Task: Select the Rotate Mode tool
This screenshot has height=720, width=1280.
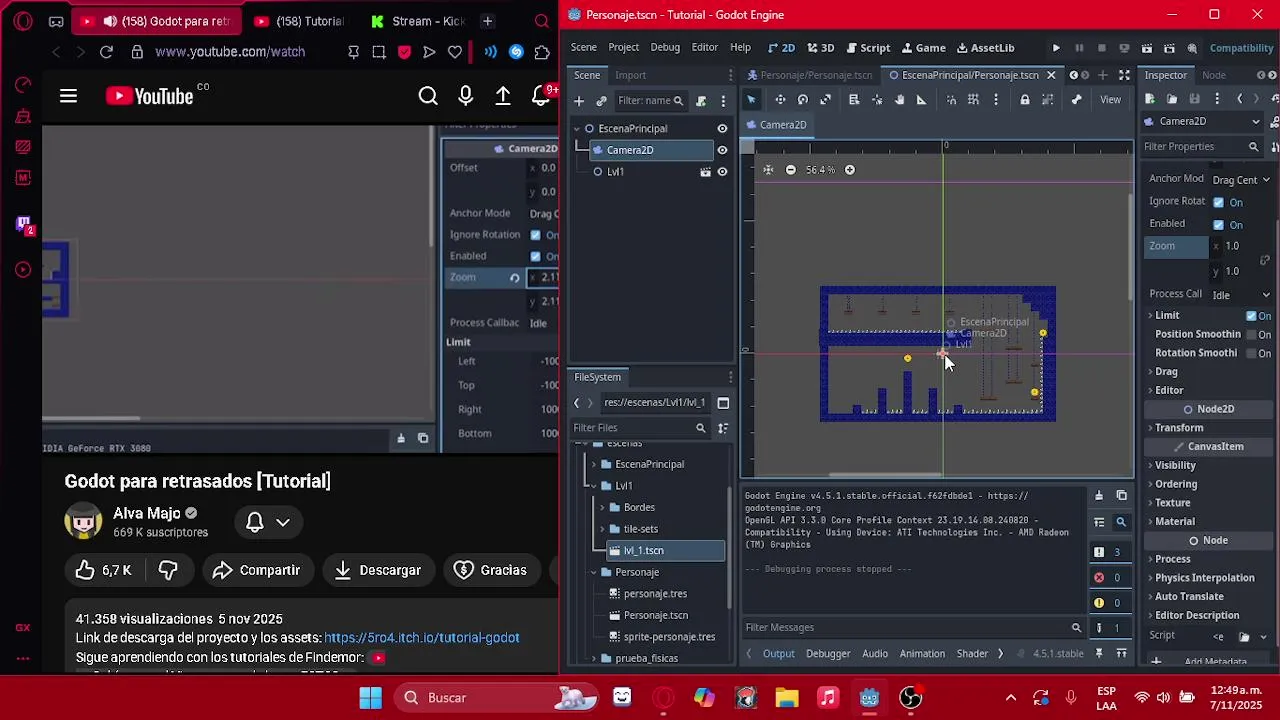Action: (x=802, y=100)
